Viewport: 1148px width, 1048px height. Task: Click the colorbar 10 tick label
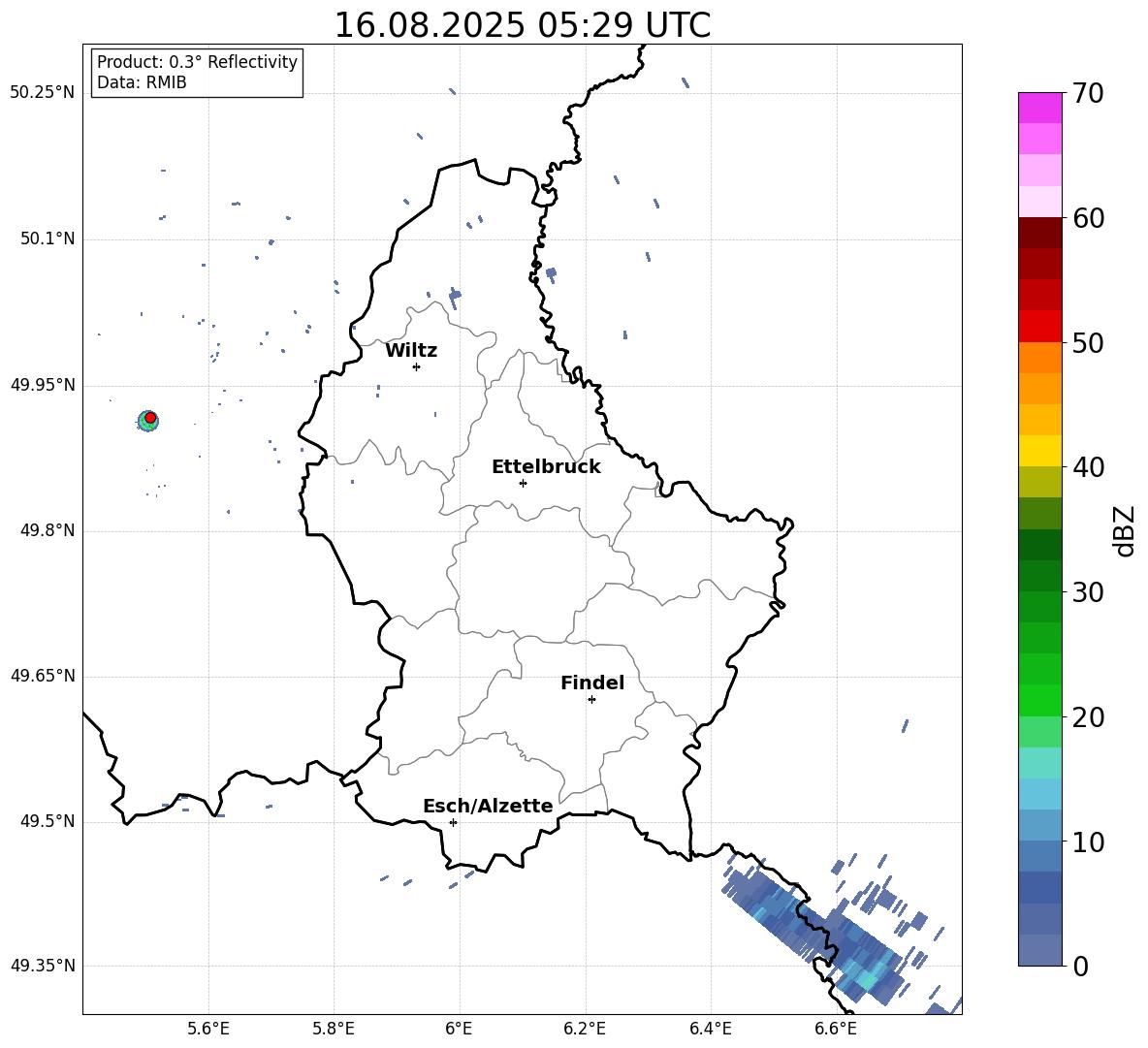pyautogui.click(x=1088, y=842)
